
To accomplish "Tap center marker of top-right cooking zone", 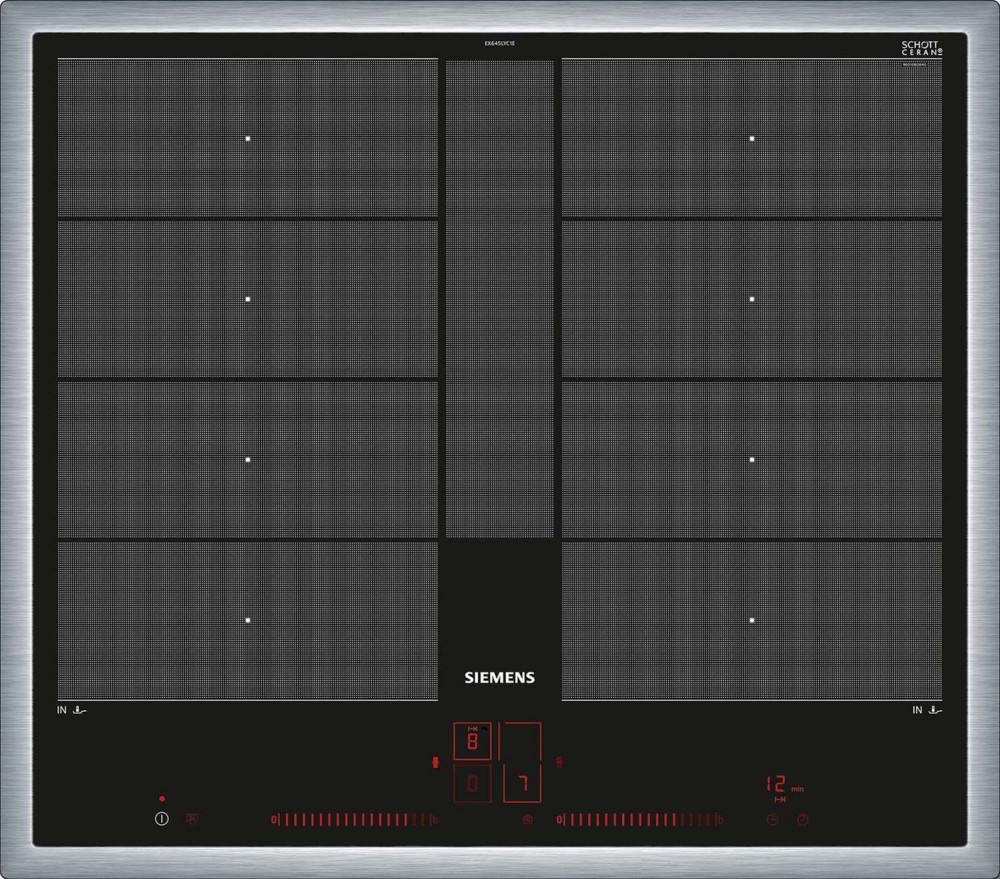I will 752,138.
